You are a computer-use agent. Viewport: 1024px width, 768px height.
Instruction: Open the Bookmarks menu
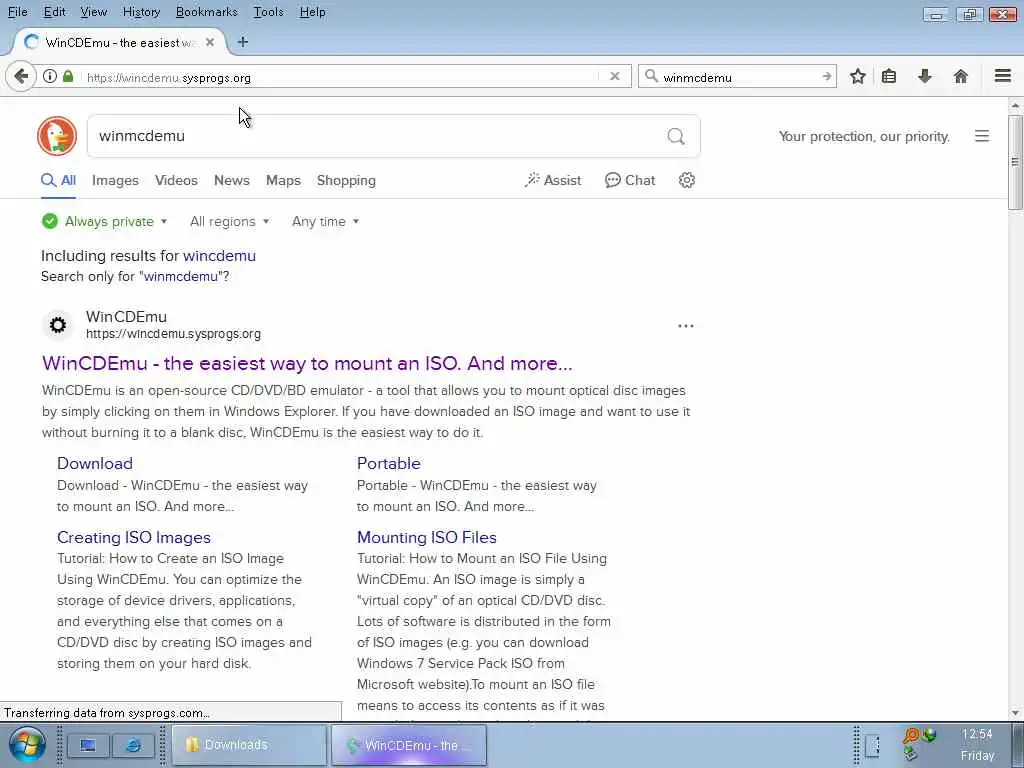[206, 12]
